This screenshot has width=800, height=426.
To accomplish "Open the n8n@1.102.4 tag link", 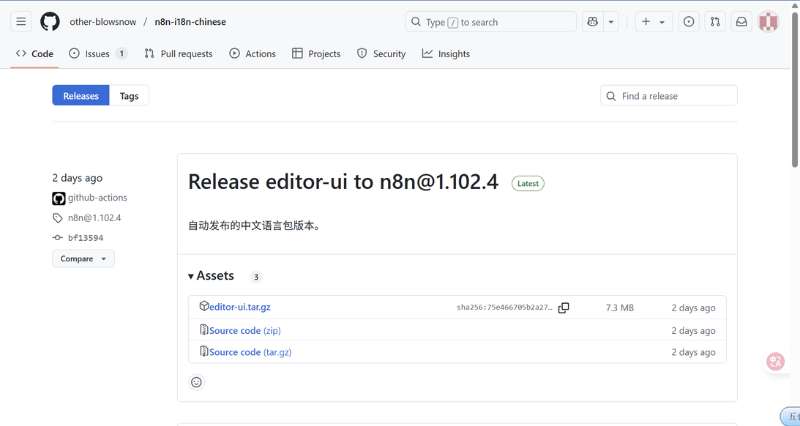I will (94, 218).
